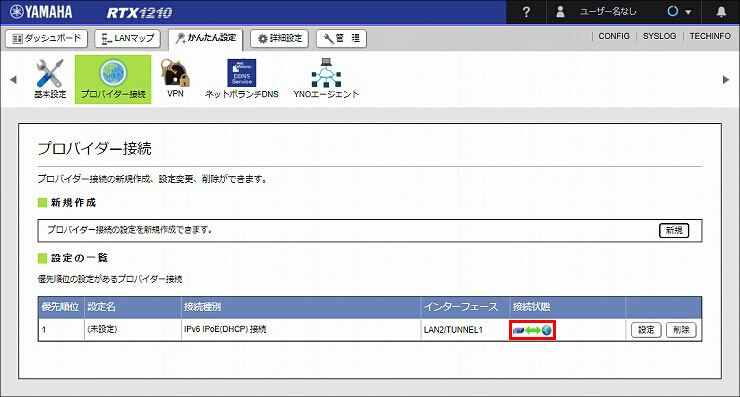Click the 削除 button for LAN2/TUNNEL1
740x397 pixels.
[x=681, y=330]
